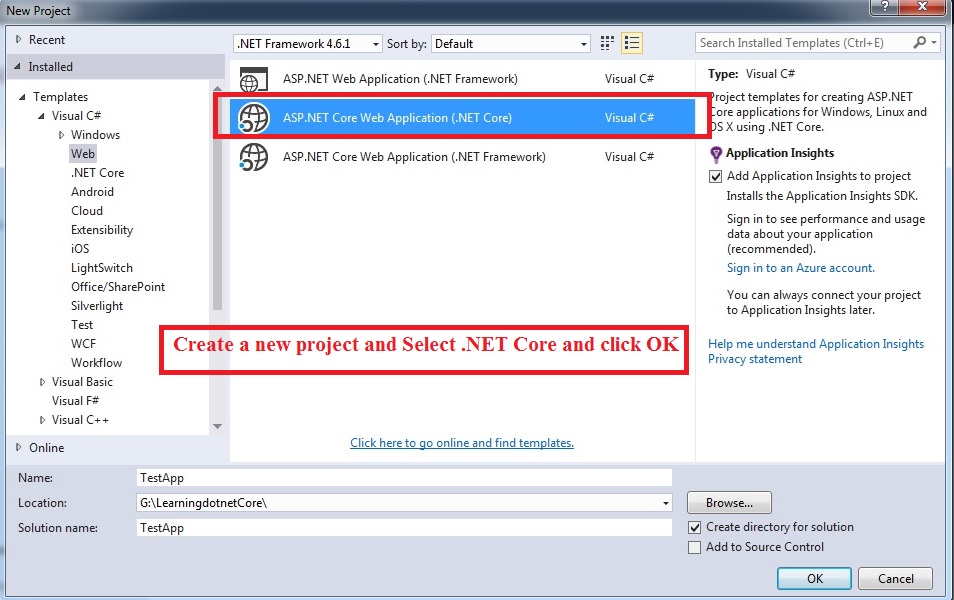Select ASP.NET Core Web Application (.NET Framework) template name
This screenshot has width=954, height=600.
414,157
